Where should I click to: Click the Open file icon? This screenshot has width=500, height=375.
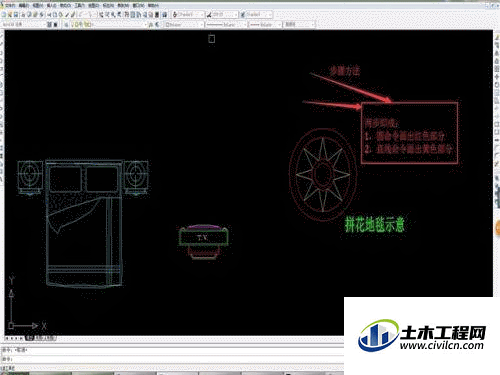tap(10, 15)
